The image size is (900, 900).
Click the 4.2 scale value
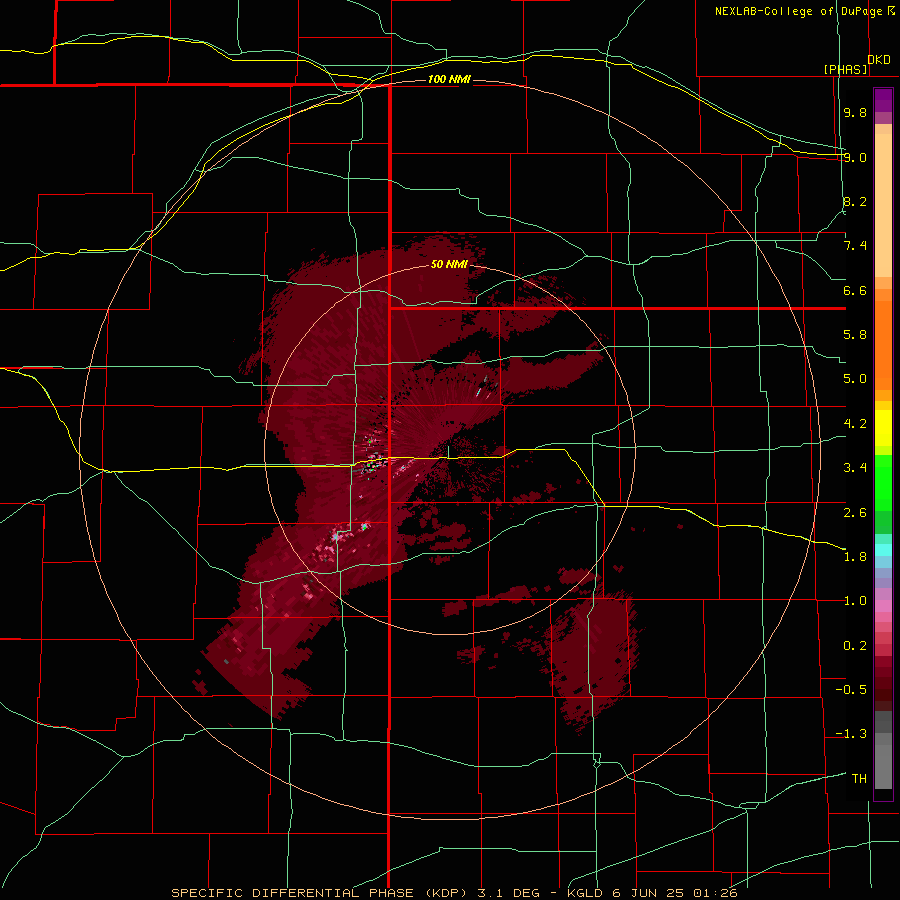click(x=855, y=424)
